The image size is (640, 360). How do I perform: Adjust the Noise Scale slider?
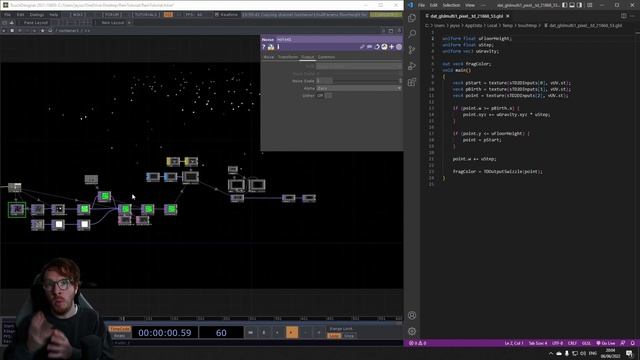point(359,81)
